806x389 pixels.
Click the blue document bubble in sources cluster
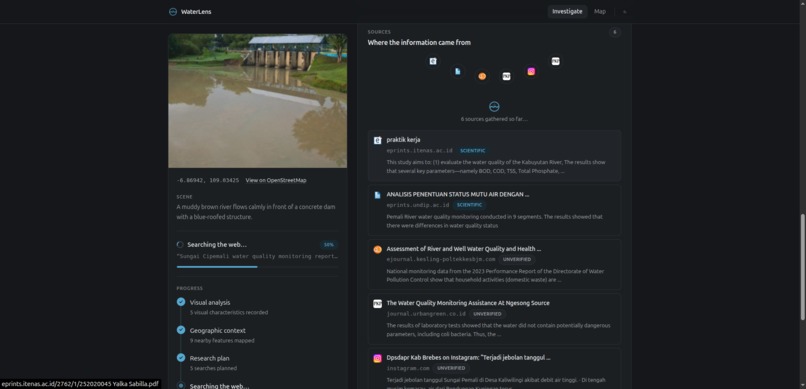[x=457, y=71]
